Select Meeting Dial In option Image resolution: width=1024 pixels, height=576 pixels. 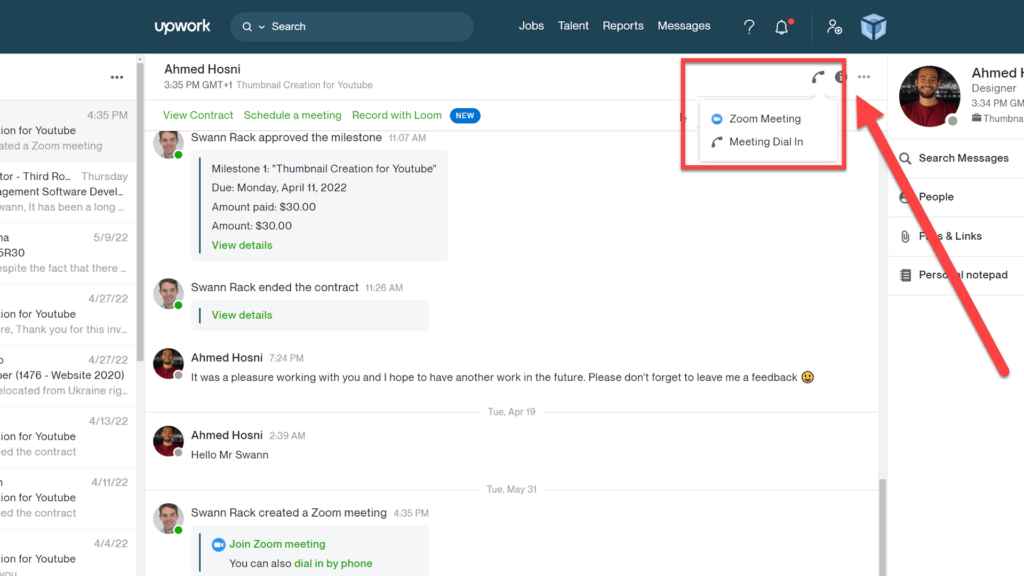pyautogui.click(x=768, y=142)
